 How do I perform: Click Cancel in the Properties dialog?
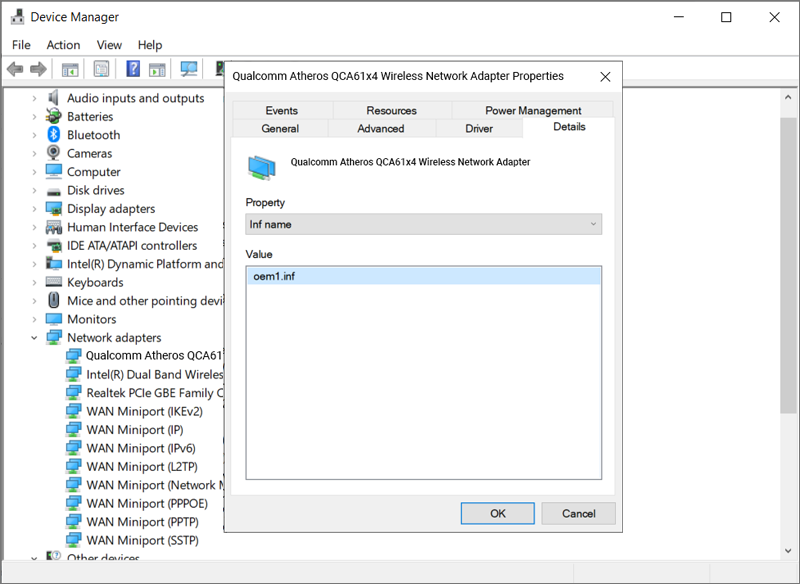pos(578,513)
